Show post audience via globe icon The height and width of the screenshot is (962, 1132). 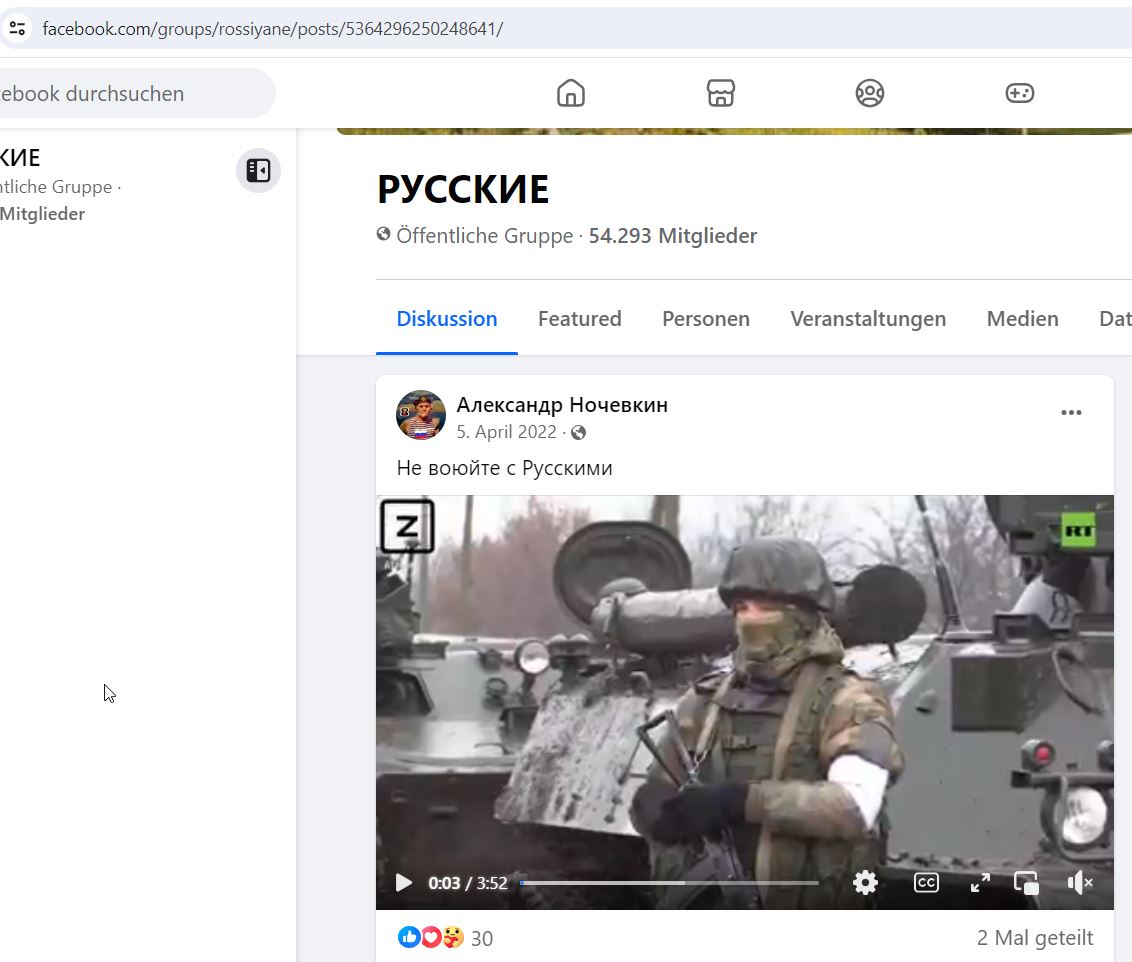click(x=578, y=432)
